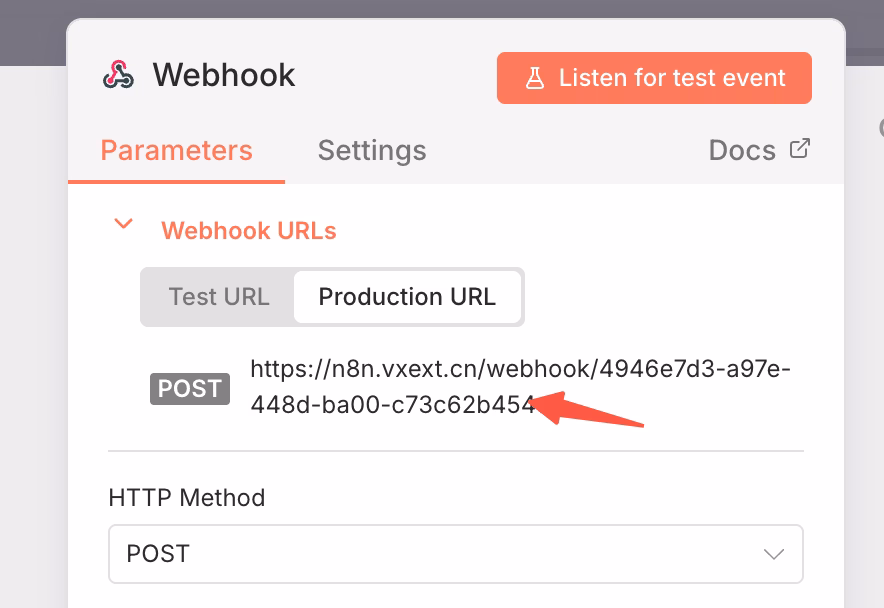Open the Docs link
The width and height of the screenshot is (884, 608).
(x=742, y=150)
